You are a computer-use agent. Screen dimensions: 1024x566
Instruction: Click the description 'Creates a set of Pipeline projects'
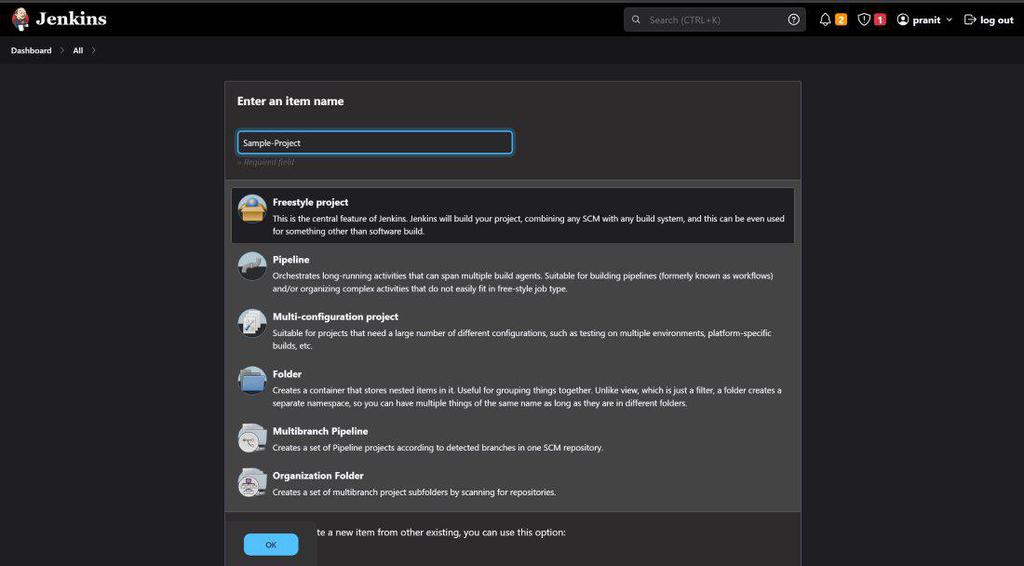pyautogui.click(x=438, y=448)
